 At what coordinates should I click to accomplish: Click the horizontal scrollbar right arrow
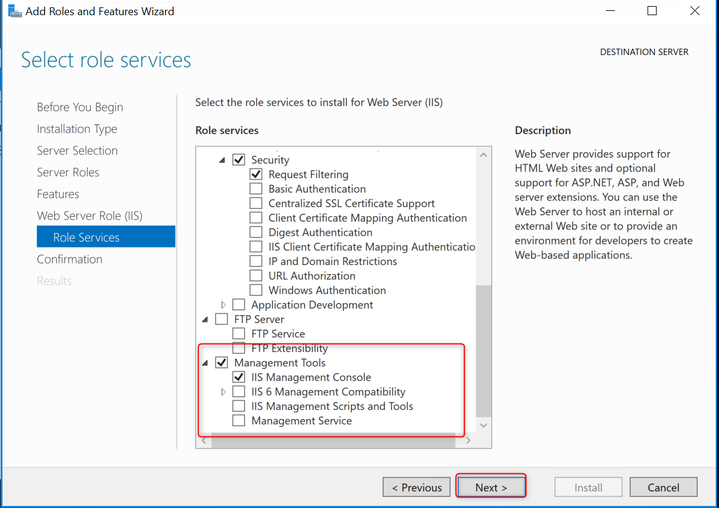pyautogui.click(x=468, y=441)
